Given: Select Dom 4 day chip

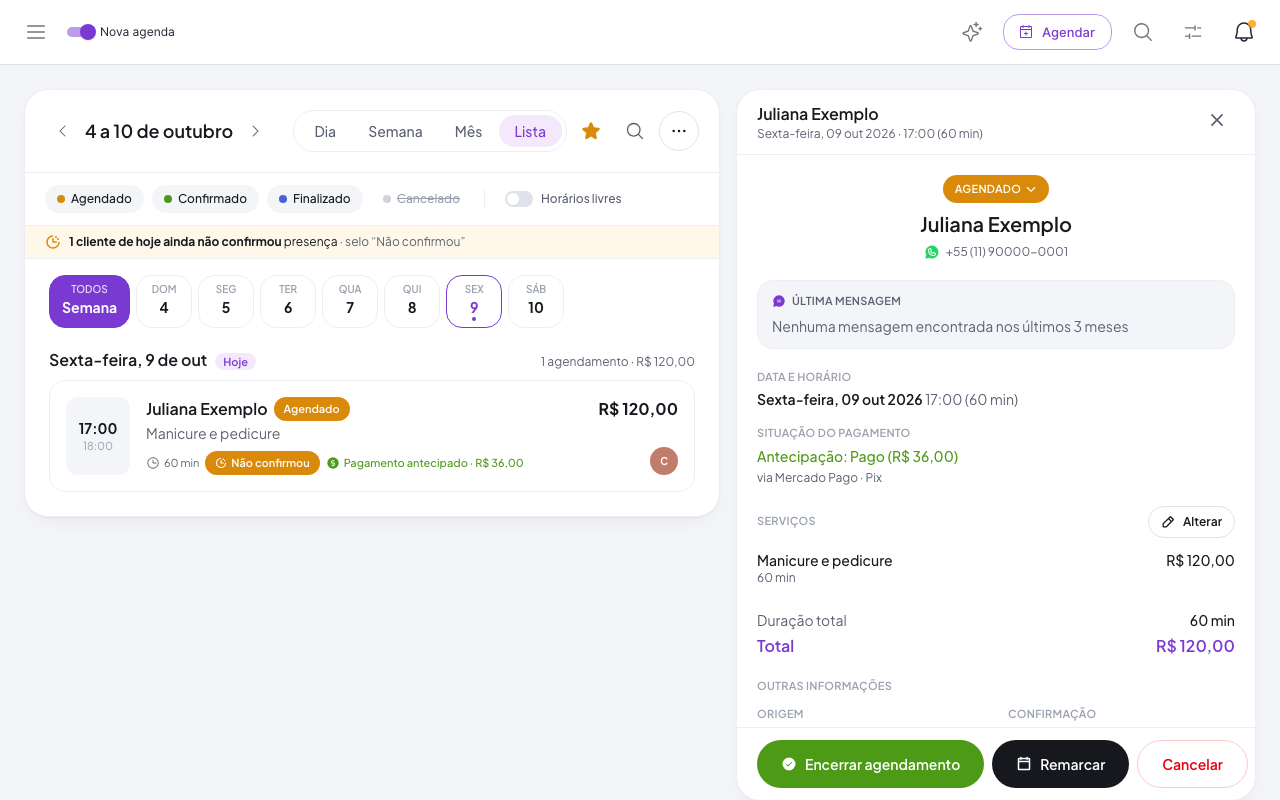Looking at the screenshot, I should pyautogui.click(x=164, y=301).
